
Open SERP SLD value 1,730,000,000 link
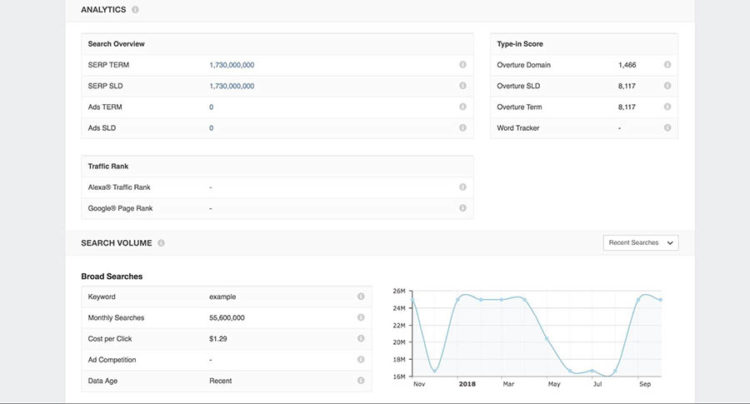click(x=232, y=86)
